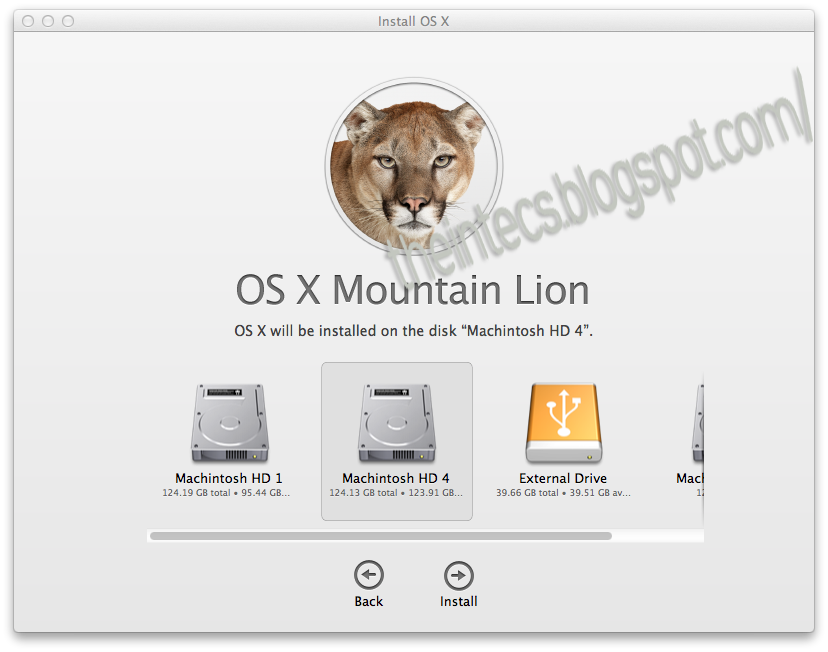Close the Install OS X window
Screen dimensions: 828x652
28,21
